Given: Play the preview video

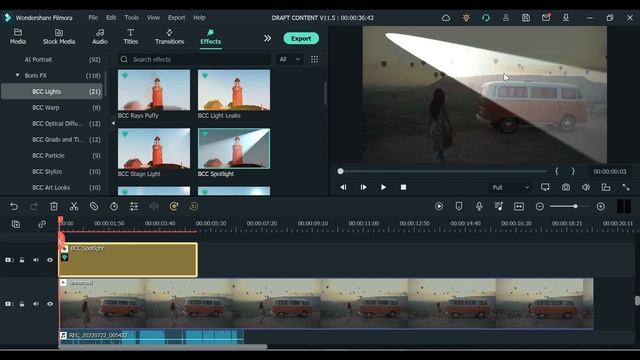Looking at the screenshot, I should tap(383, 187).
